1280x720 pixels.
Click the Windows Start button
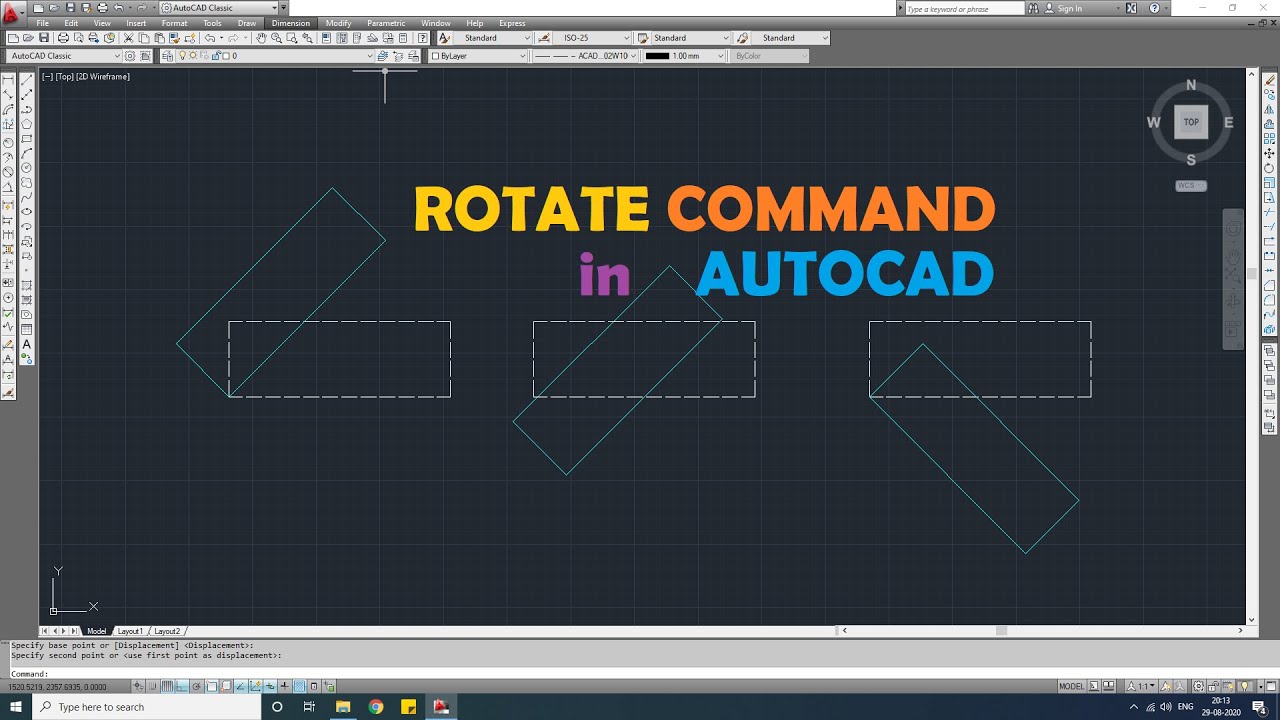(x=15, y=707)
